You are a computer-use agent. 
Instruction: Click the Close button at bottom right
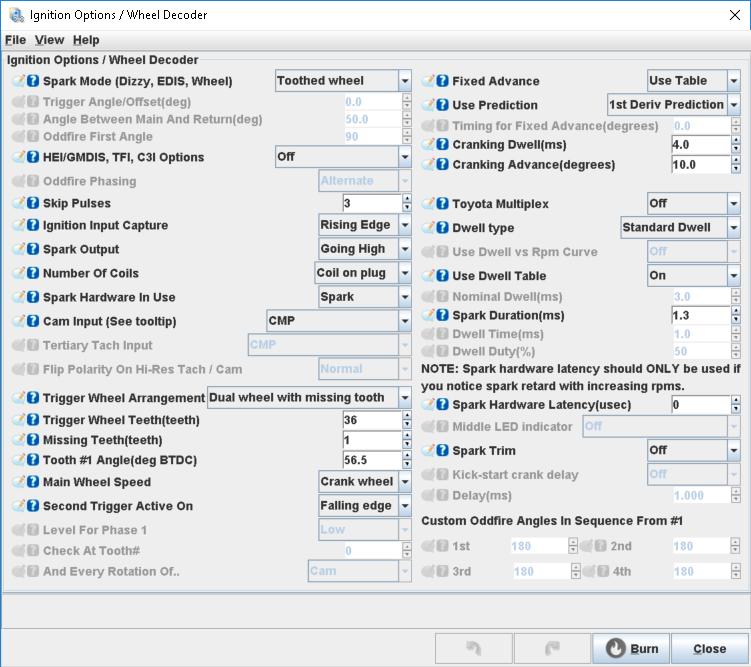click(709, 649)
